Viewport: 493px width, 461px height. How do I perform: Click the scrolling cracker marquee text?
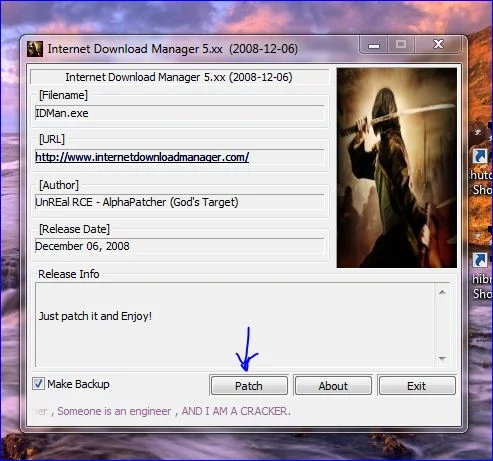pos(162,411)
